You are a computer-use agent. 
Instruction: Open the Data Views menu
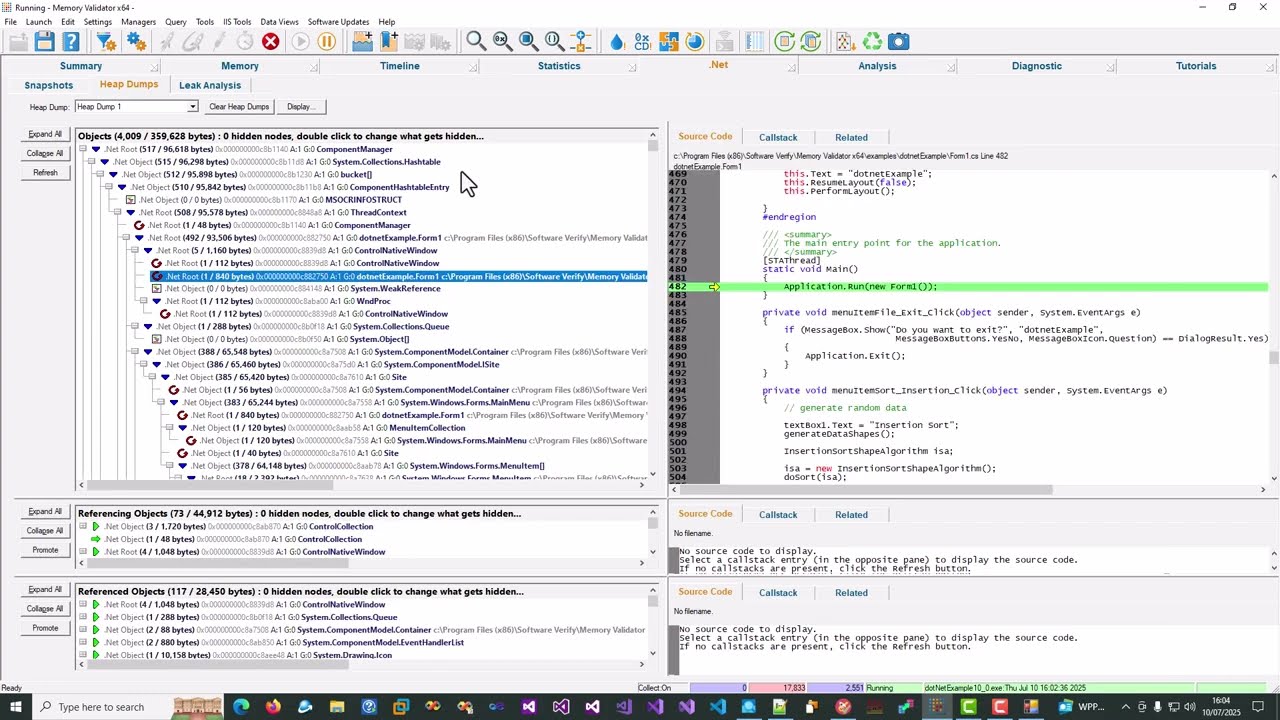[279, 22]
